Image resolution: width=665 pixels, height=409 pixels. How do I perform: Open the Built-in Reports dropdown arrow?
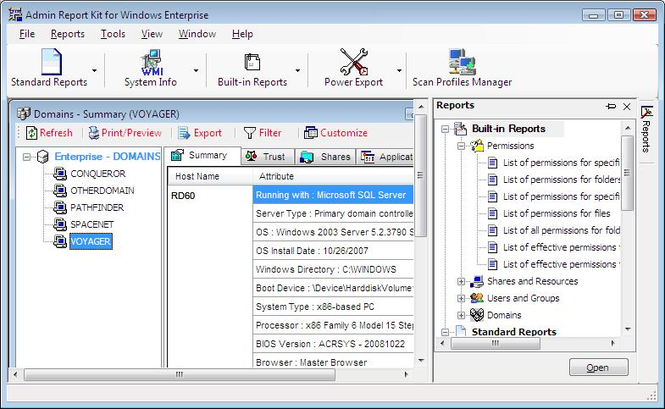[297, 70]
